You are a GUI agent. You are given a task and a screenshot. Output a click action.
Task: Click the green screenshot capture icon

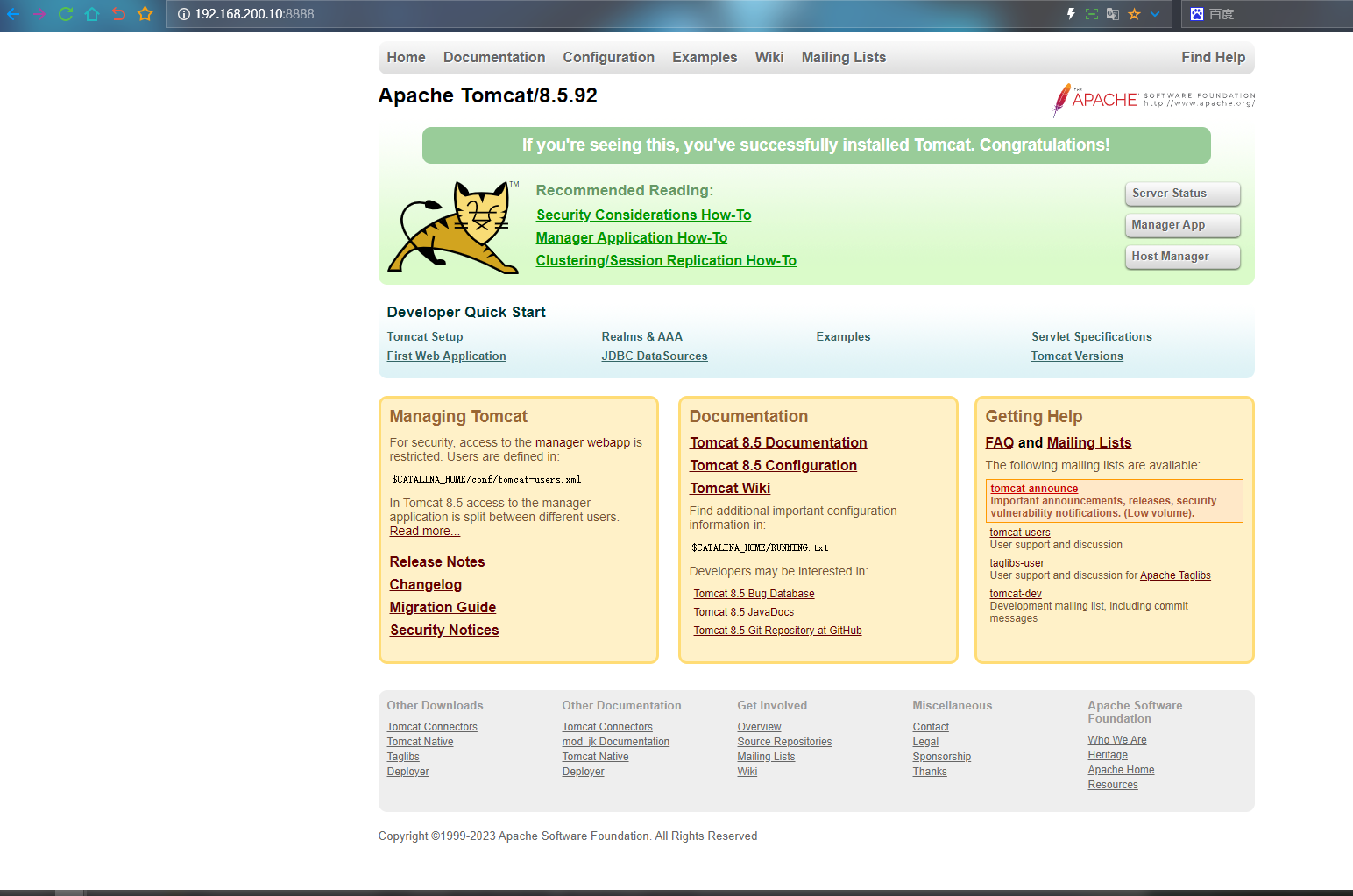click(1092, 14)
